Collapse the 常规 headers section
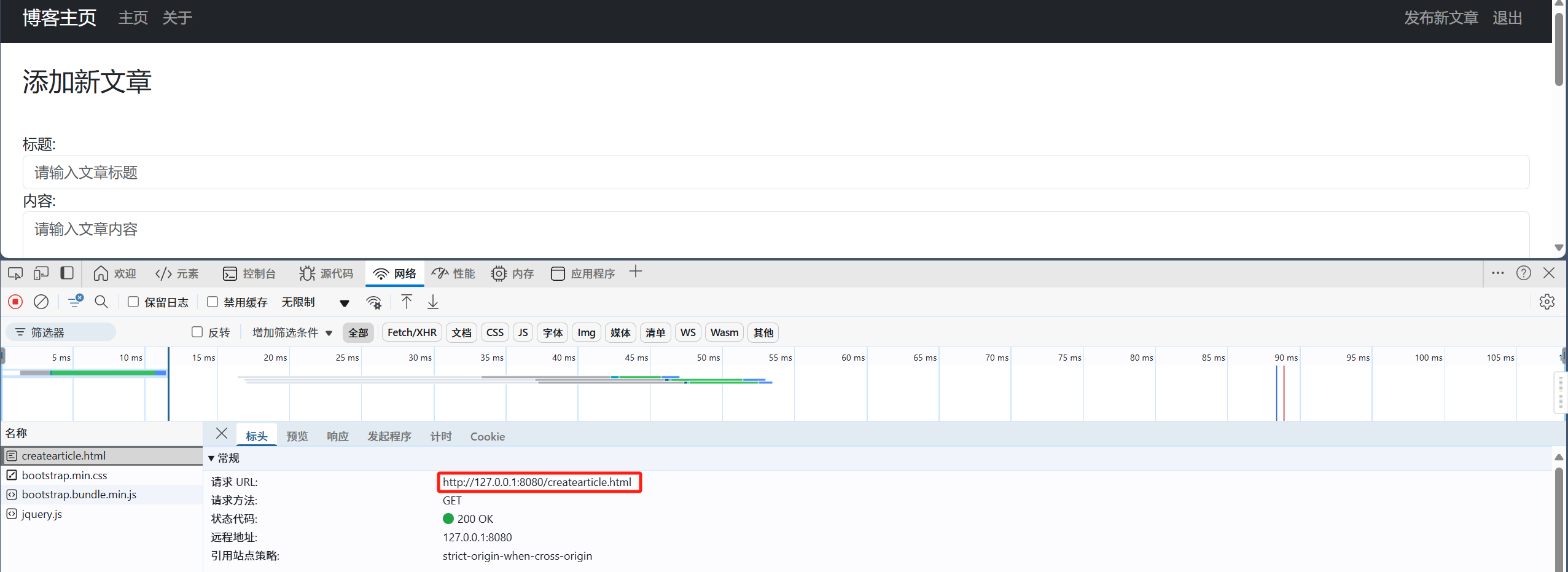 click(212, 458)
